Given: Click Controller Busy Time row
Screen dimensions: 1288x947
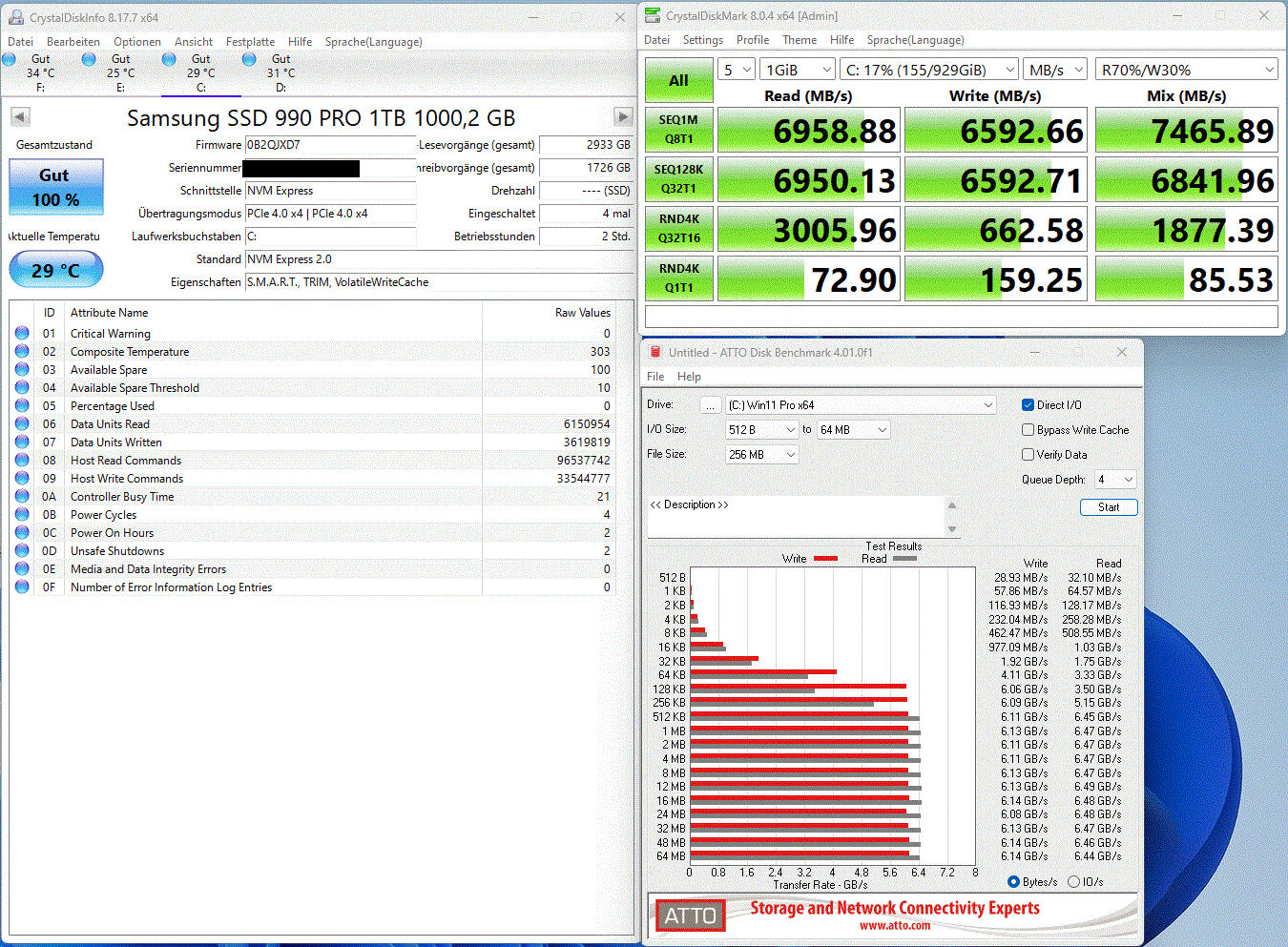Looking at the screenshot, I should point(313,496).
